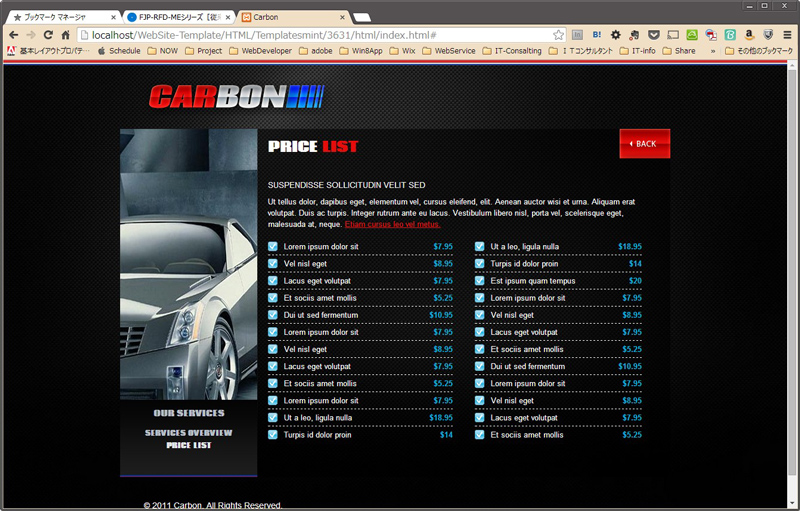The height and width of the screenshot is (511, 800).
Task: Bookmark this page with the star icon
Action: pyautogui.click(x=558, y=35)
